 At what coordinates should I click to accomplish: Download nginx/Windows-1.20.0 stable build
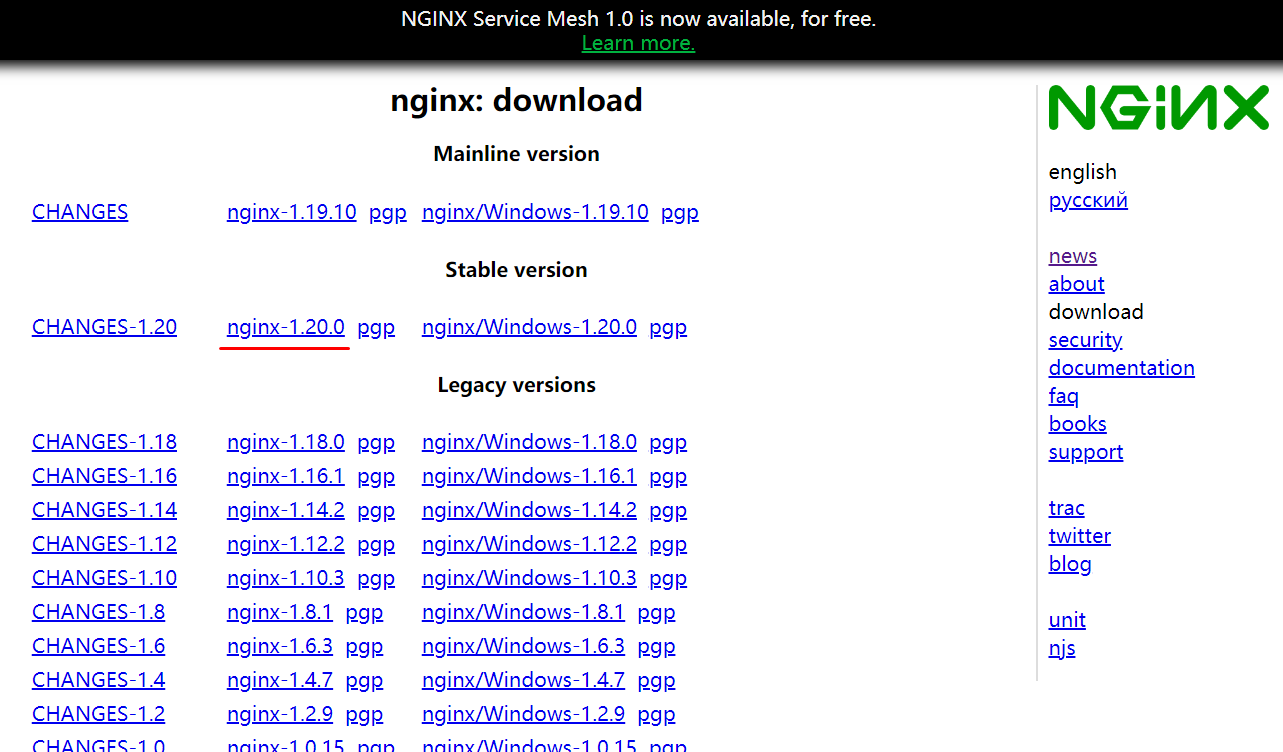pos(529,327)
